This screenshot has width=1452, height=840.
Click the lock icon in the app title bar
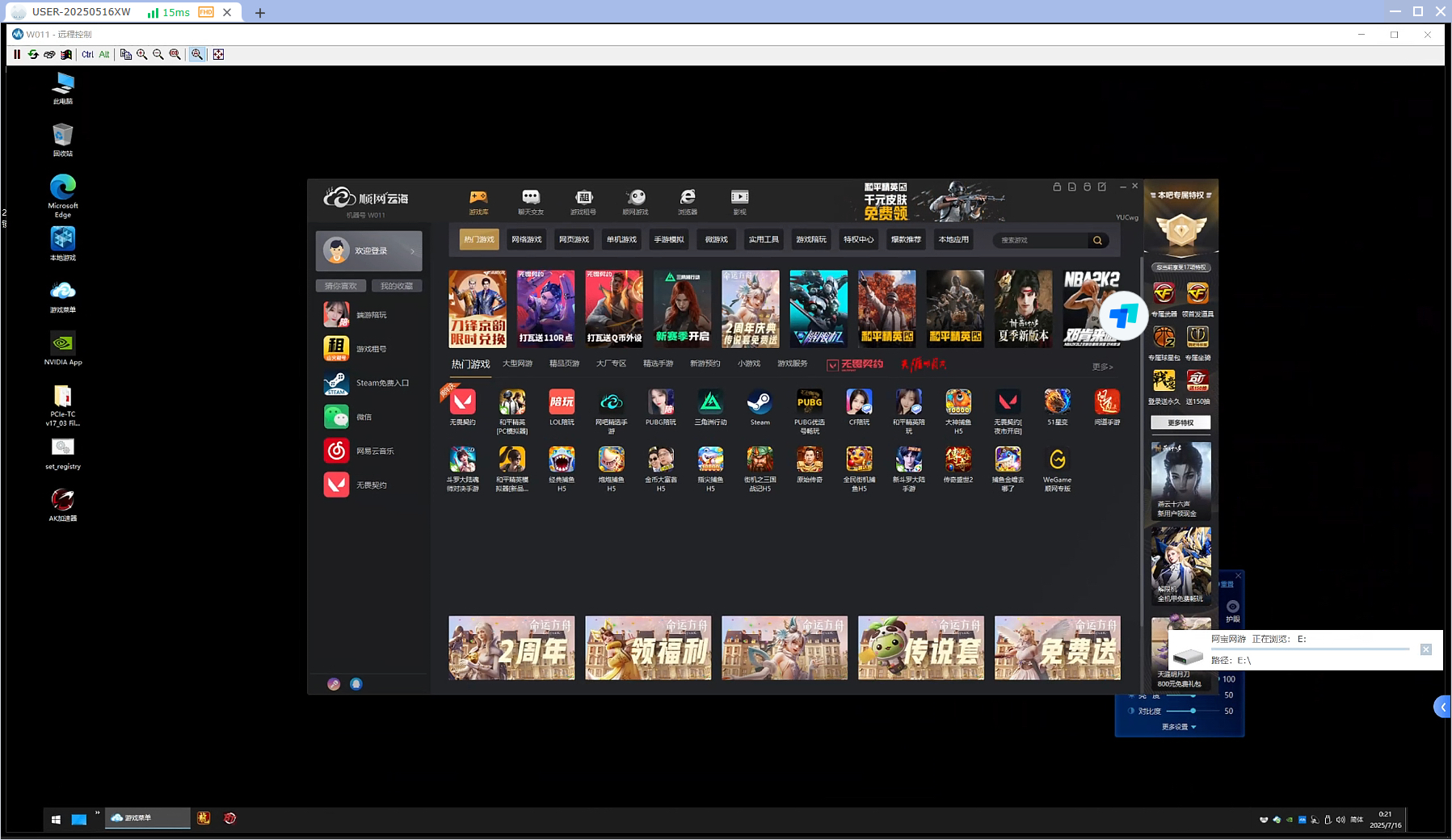pyautogui.click(x=1057, y=187)
